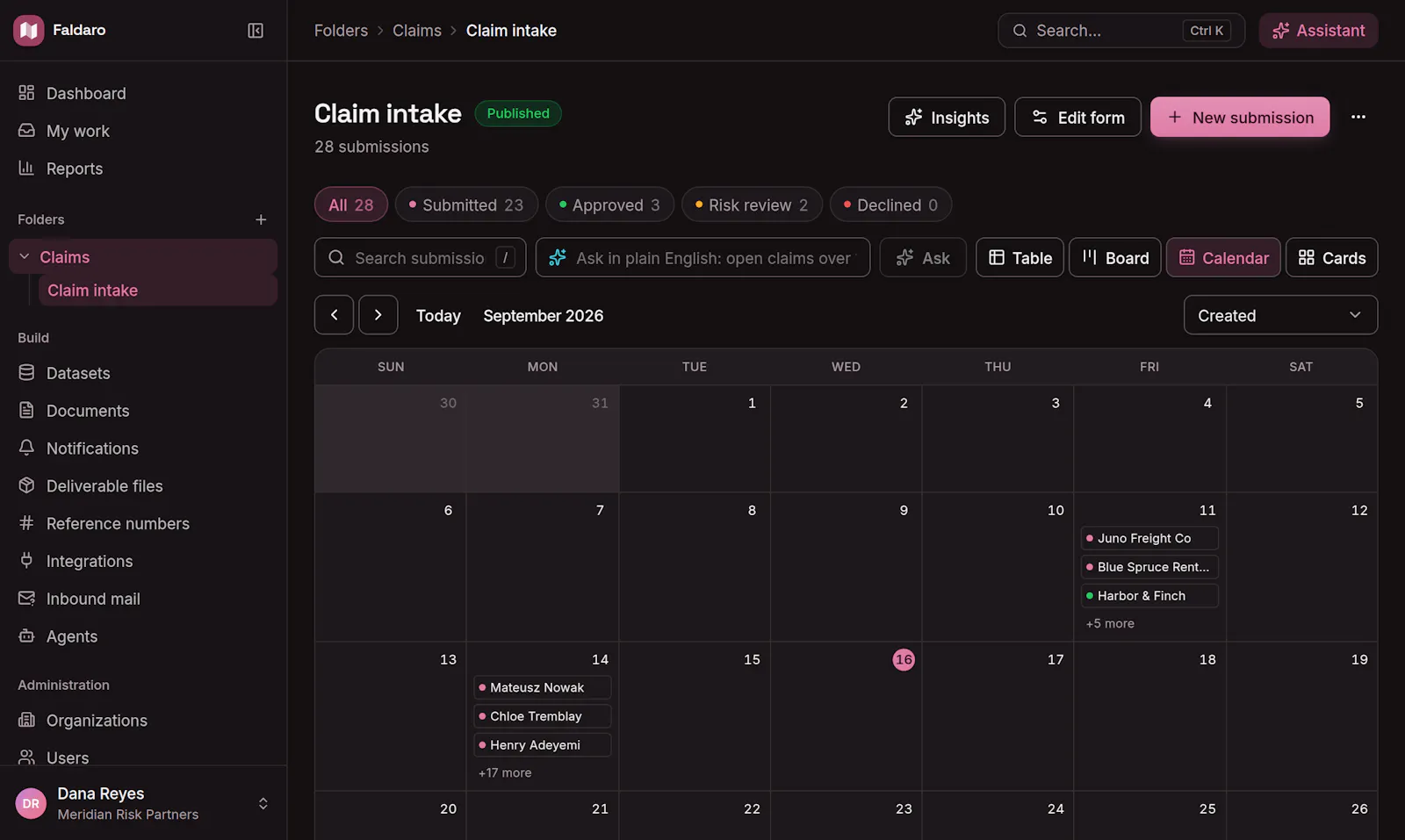Viewport: 1405px width, 840px height.
Task: Expand Dana Reyes account switcher
Action: pyautogui.click(x=263, y=803)
